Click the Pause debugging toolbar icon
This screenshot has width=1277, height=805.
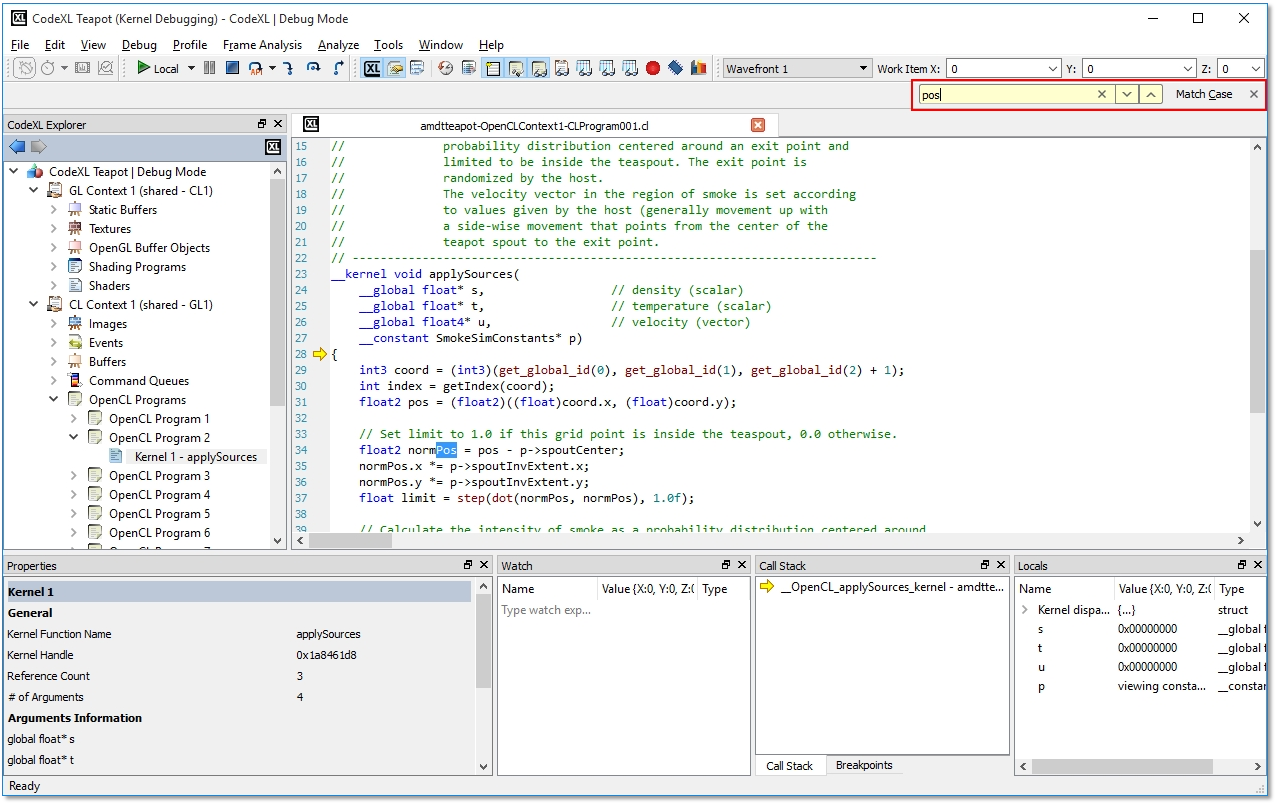(x=209, y=69)
